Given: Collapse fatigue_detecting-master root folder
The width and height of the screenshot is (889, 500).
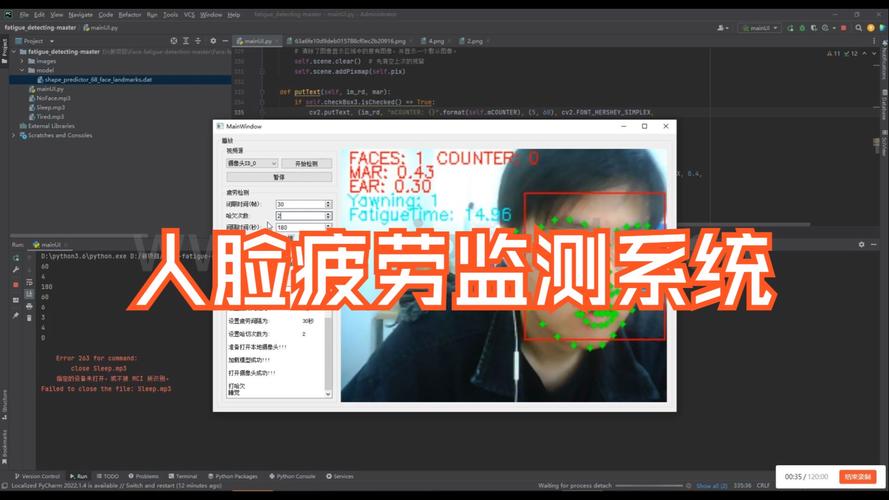Looking at the screenshot, I should tap(14, 52).
